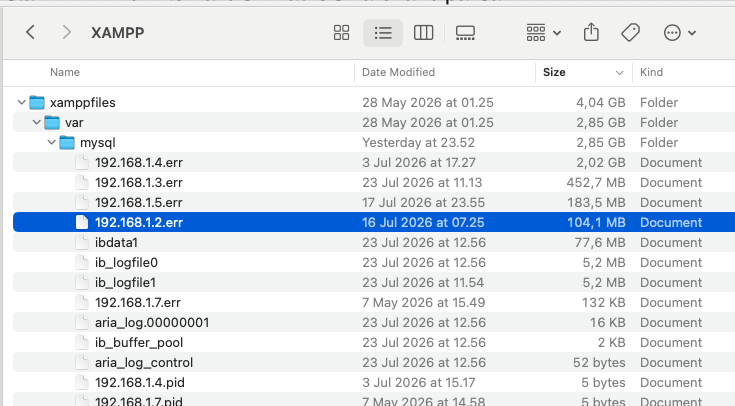Click document icon of 192.168.1.4.err

coord(82,163)
